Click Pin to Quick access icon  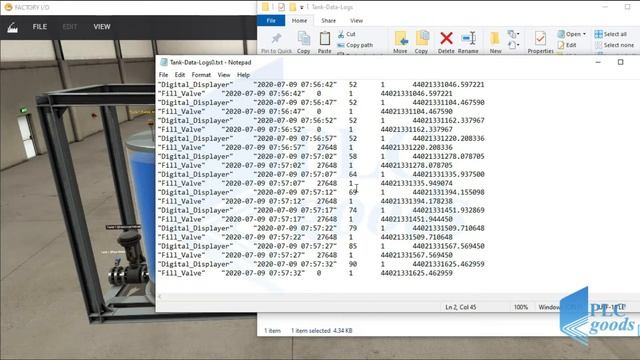(x=276, y=39)
